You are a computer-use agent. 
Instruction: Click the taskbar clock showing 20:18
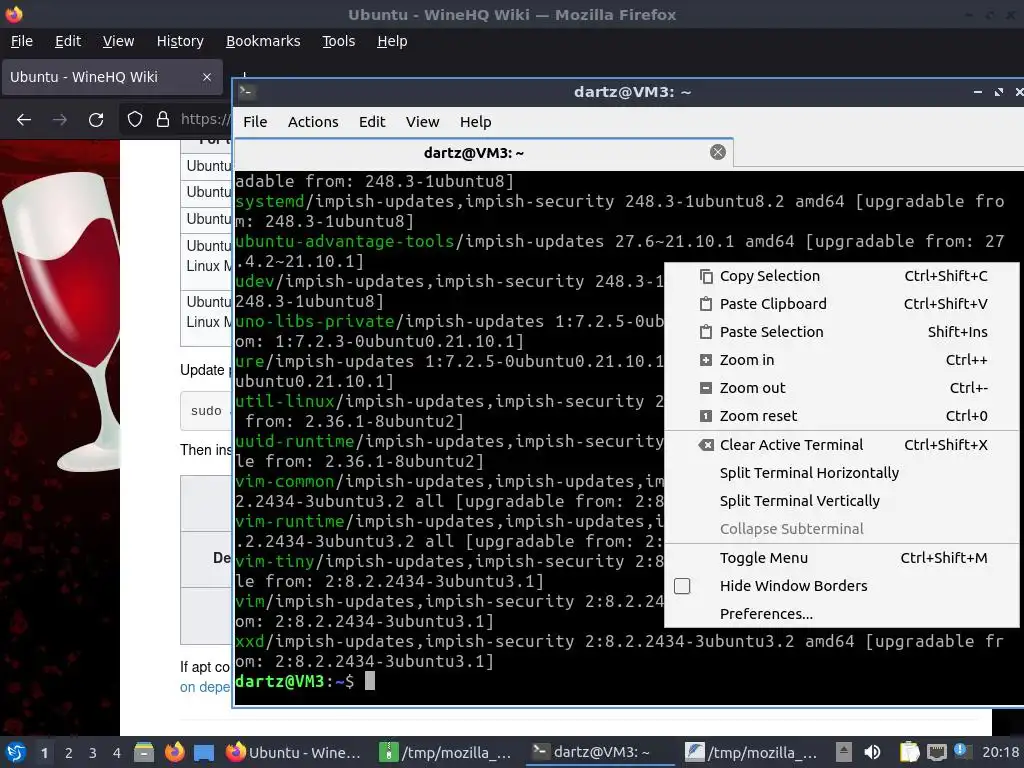coord(1000,753)
